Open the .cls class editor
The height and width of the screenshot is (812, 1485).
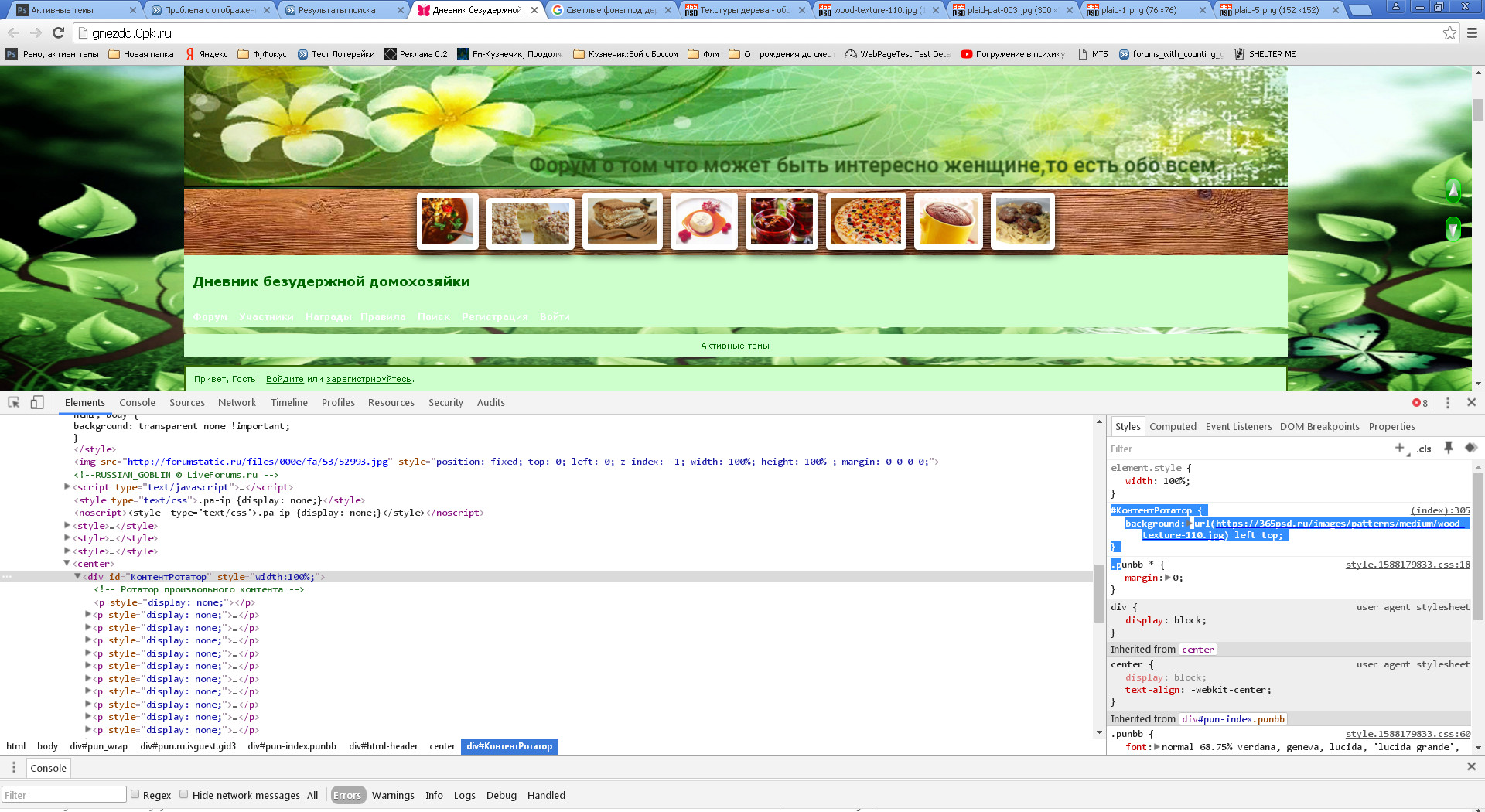pyautogui.click(x=1424, y=449)
